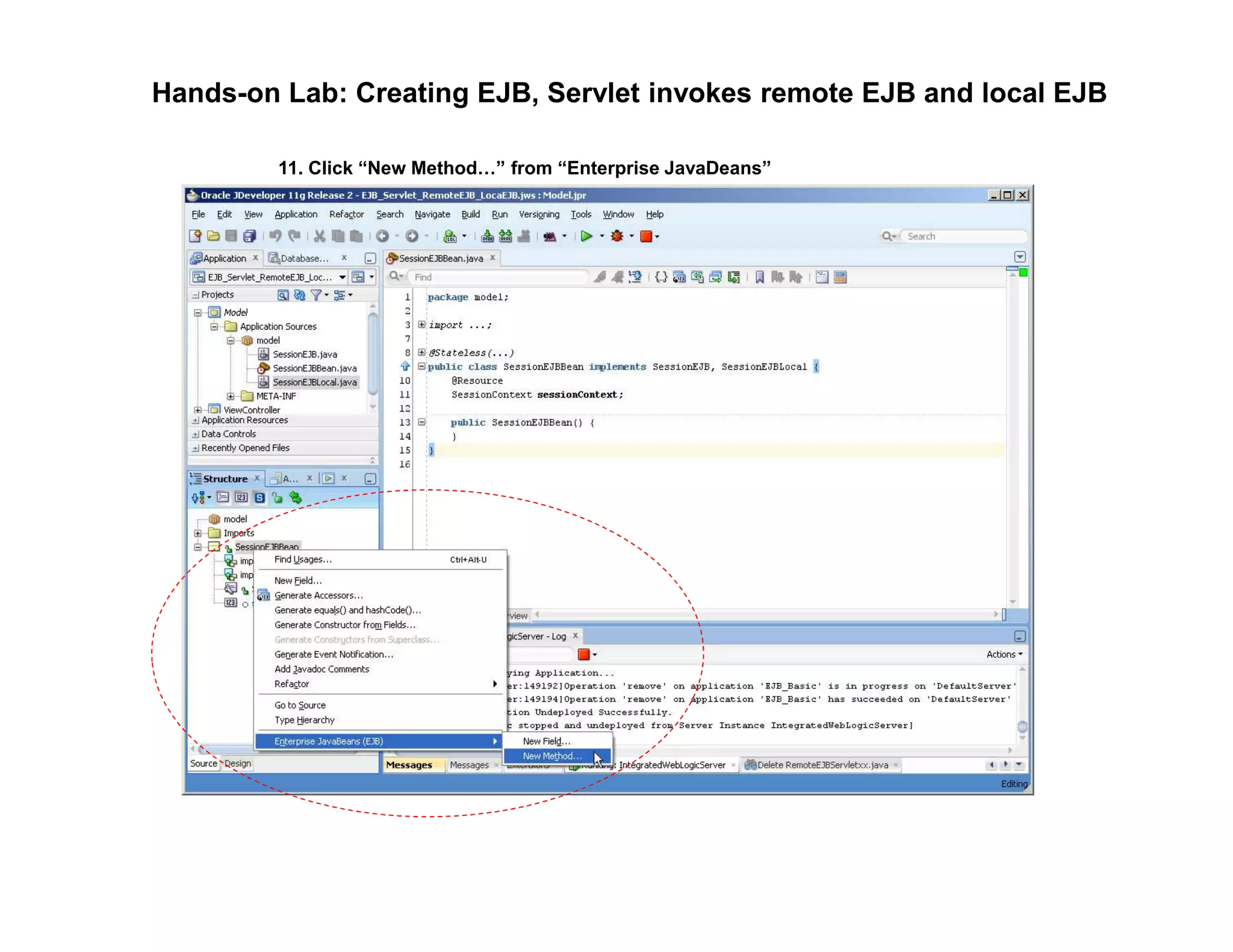The height and width of the screenshot is (952, 1233).
Task: Toggle Show Methods button in Structure toolbar
Action: coord(223,498)
